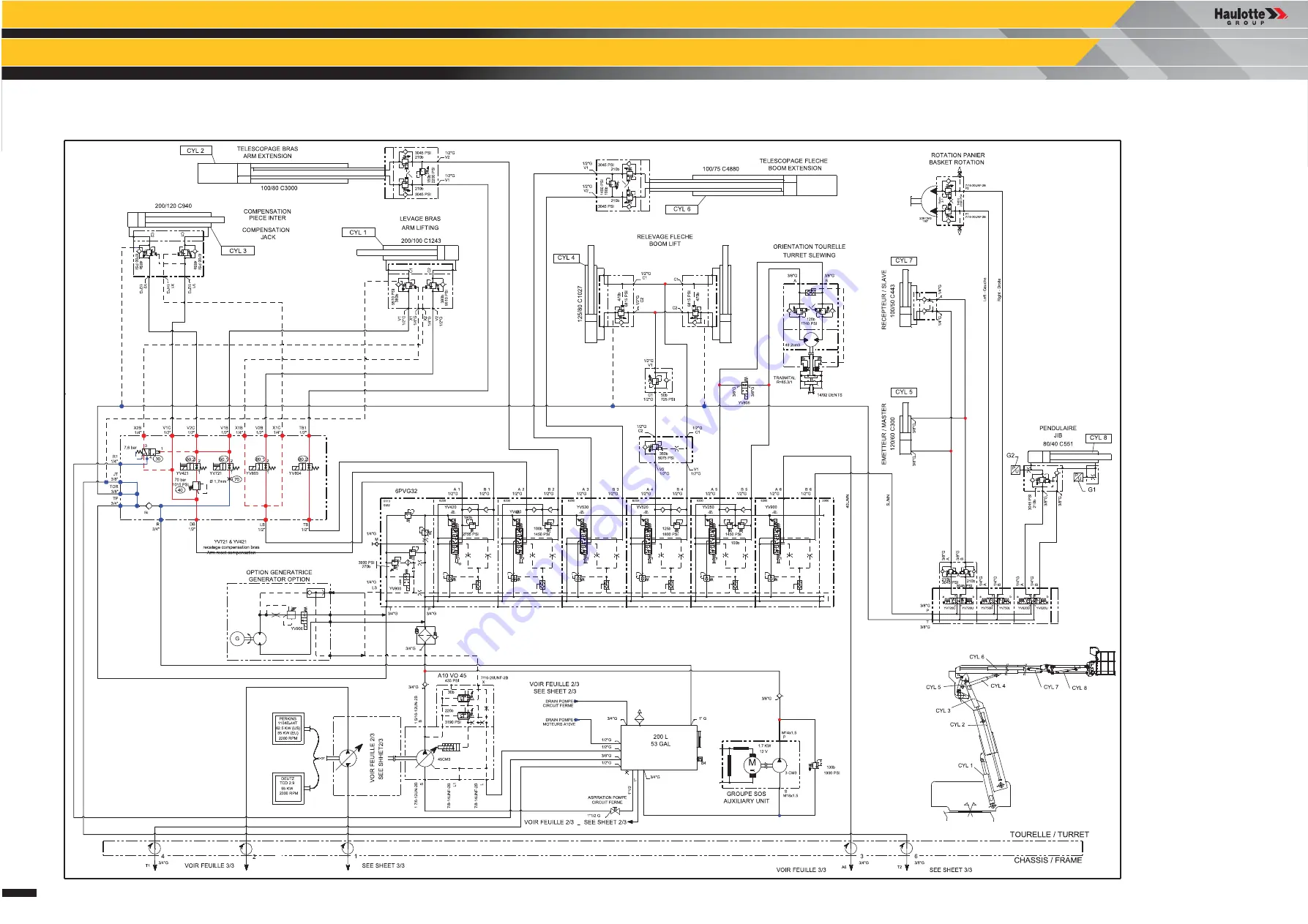
Task: Click the 'RELEVAGE FLECHE' label
Action: 665,237
